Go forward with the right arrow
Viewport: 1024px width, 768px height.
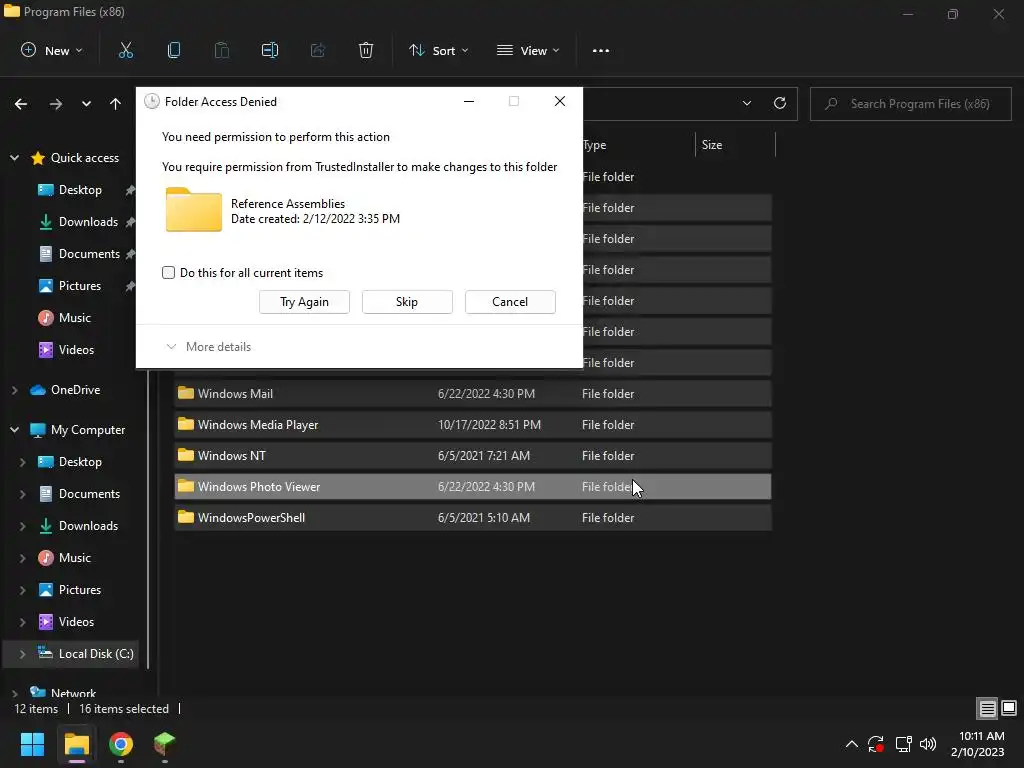click(56, 104)
